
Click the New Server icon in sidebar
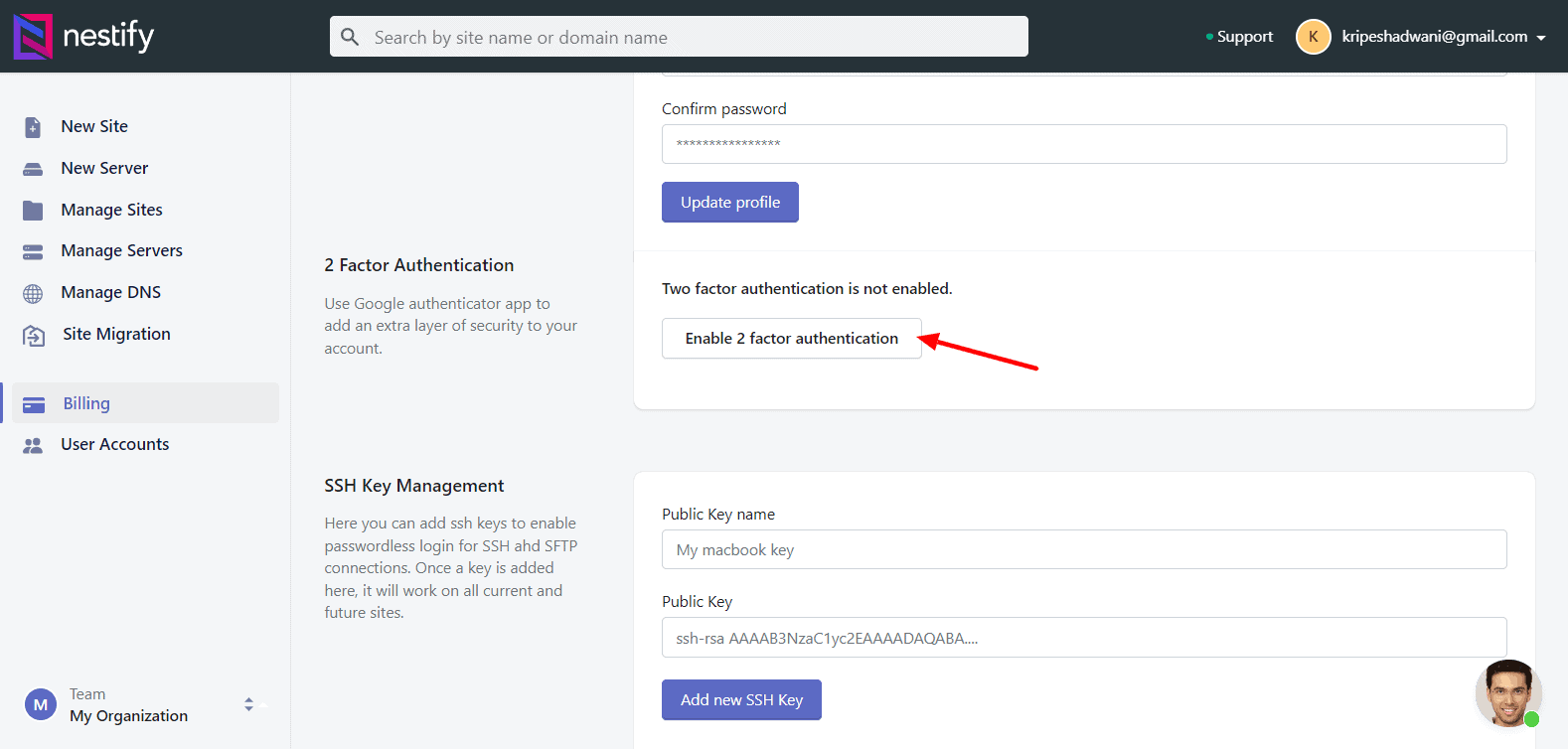pyautogui.click(x=33, y=169)
